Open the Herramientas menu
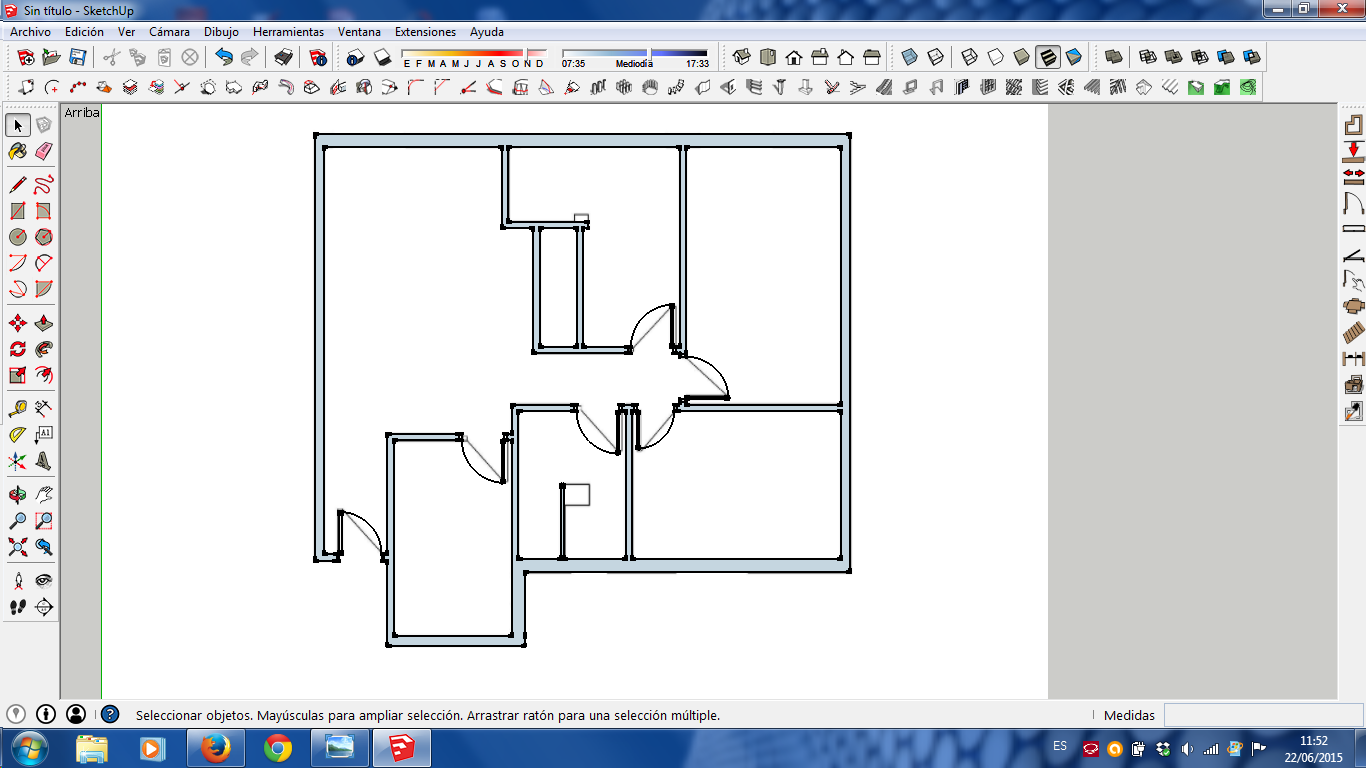This screenshot has height=768, width=1366. [x=288, y=32]
